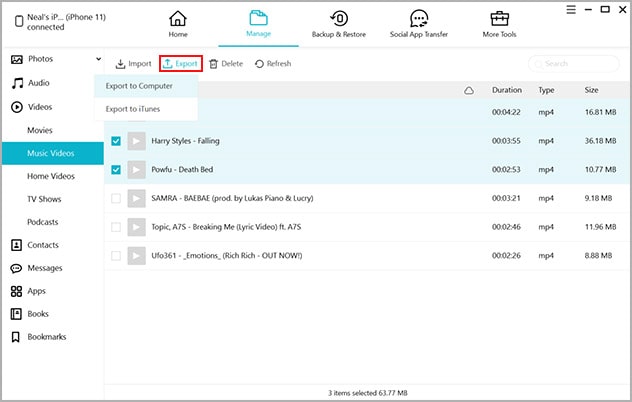Click the Bookmarks ribbon icon
Image resolution: width=632 pixels, height=402 pixels.
[x=15, y=337]
